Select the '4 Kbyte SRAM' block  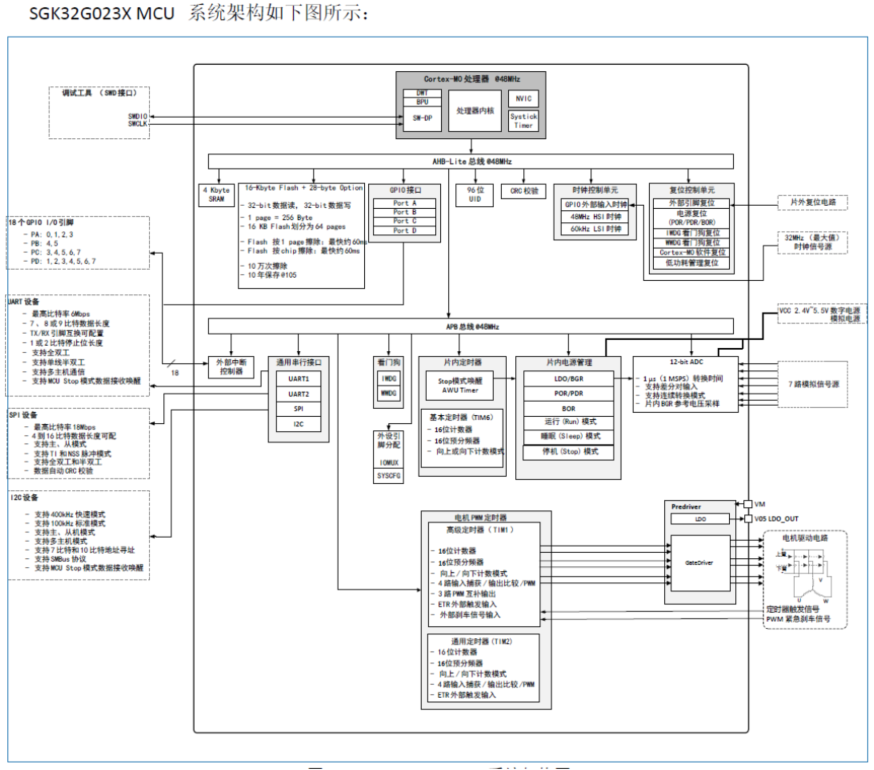pyautogui.click(x=216, y=195)
